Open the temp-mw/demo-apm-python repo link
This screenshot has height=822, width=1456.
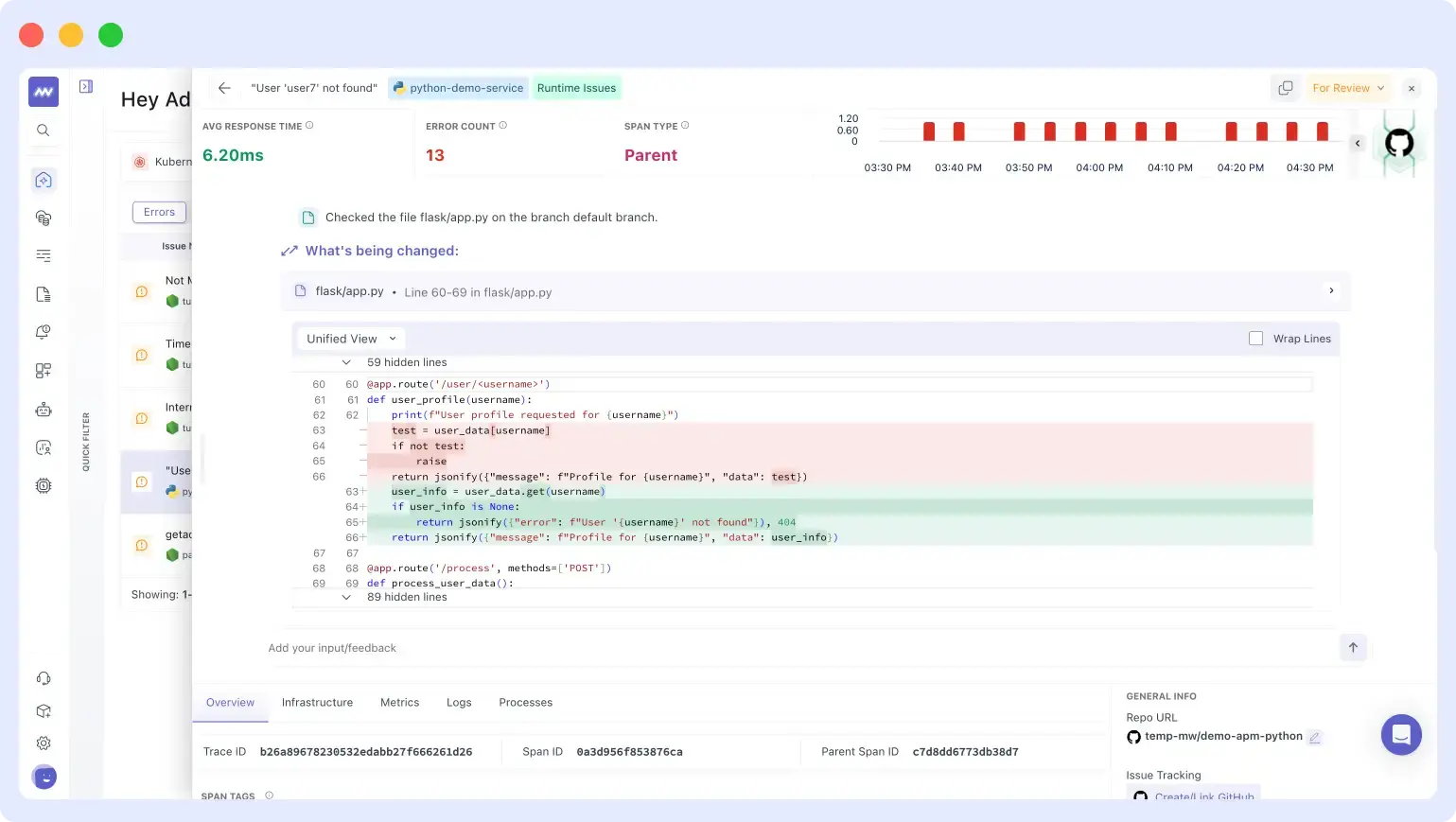[1223, 736]
